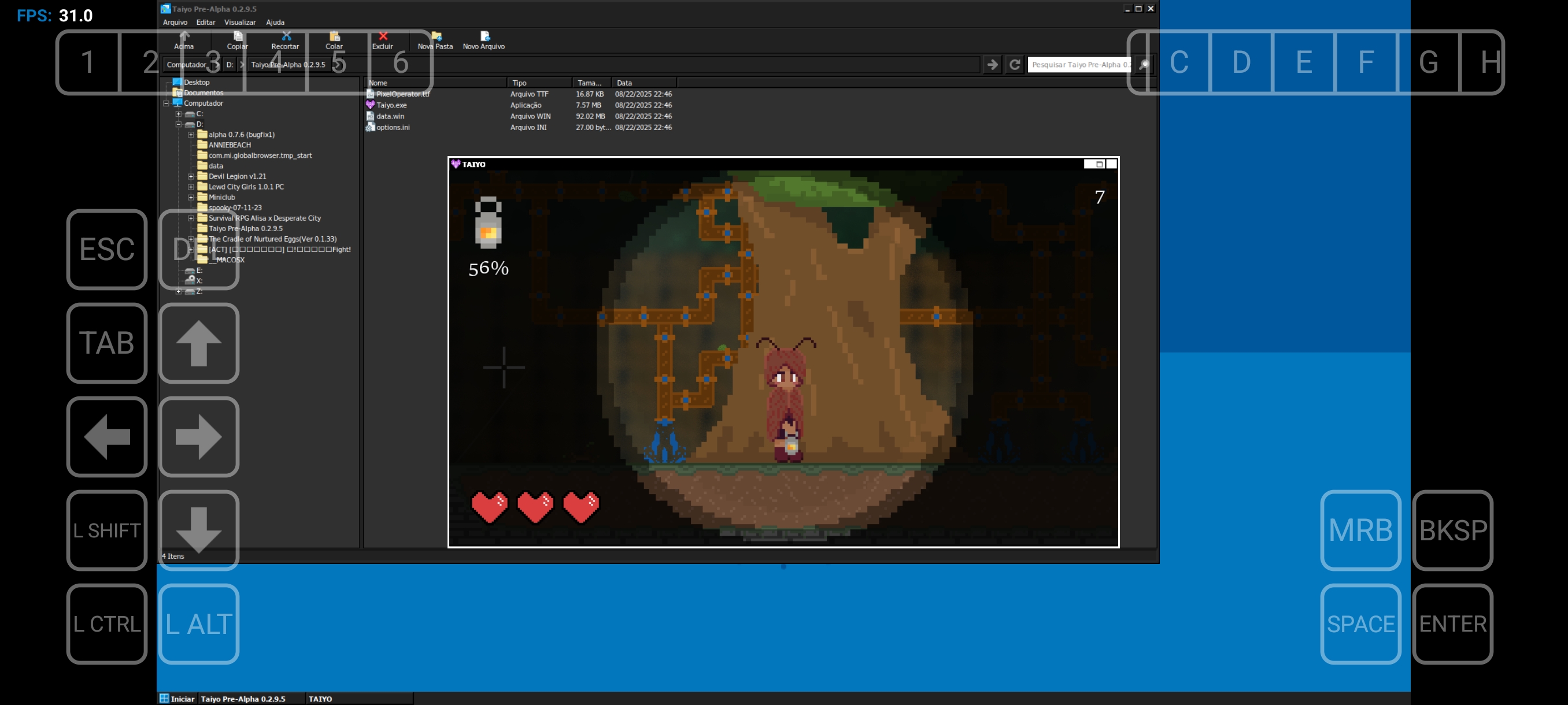The height and width of the screenshot is (705, 1568).
Task: Click the refresh icon beside address bar
Action: 1014,65
